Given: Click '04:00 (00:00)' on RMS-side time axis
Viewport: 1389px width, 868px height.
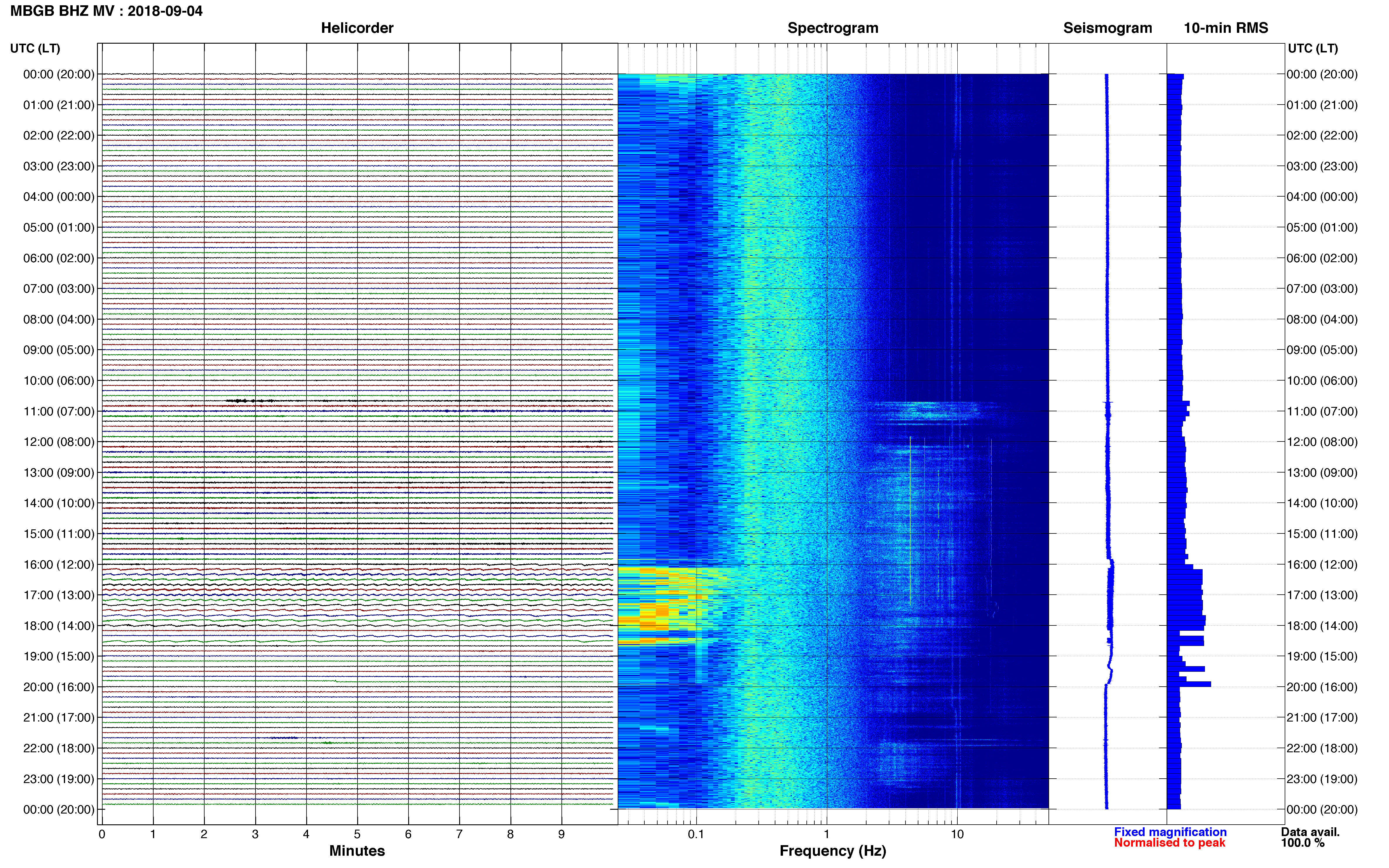Looking at the screenshot, I should point(1322,197).
